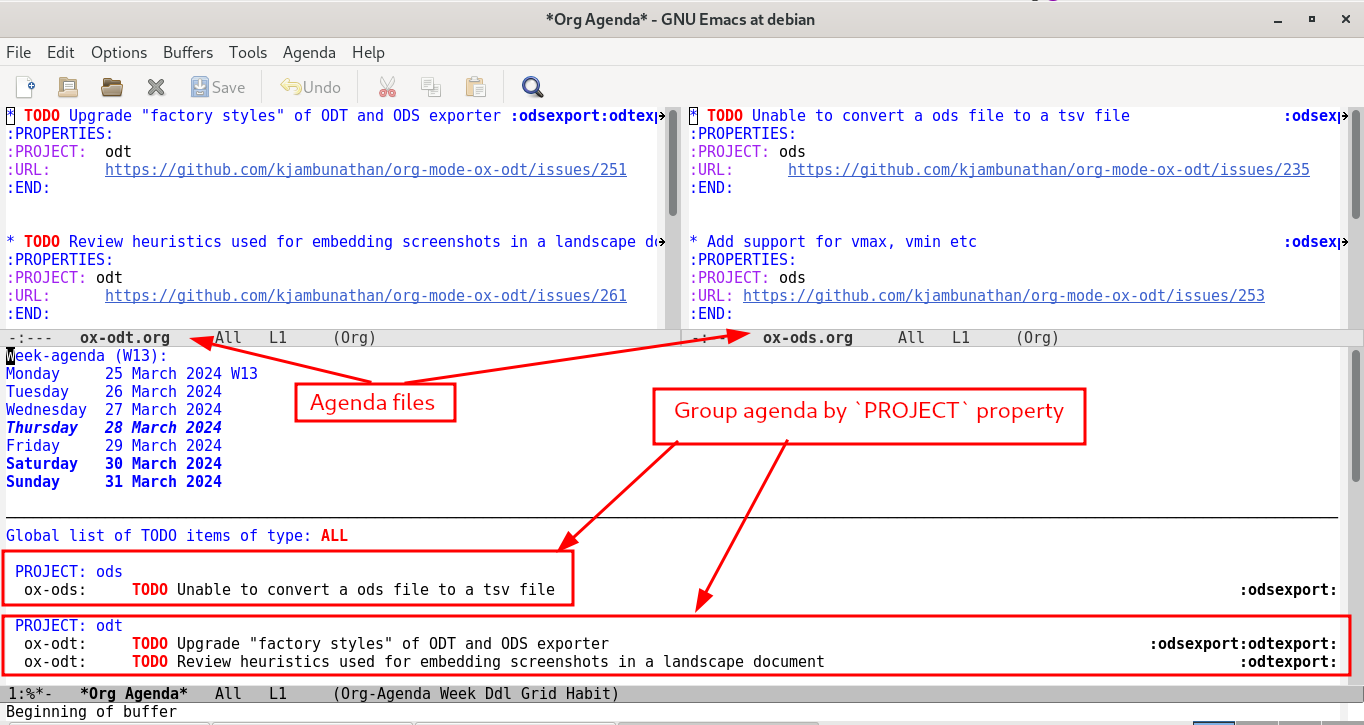Select Wednesday 27 March 2024 agenda line
The height and width of the screenshot is (725, 1364).
pyautogui.click(x=114, y=410)
